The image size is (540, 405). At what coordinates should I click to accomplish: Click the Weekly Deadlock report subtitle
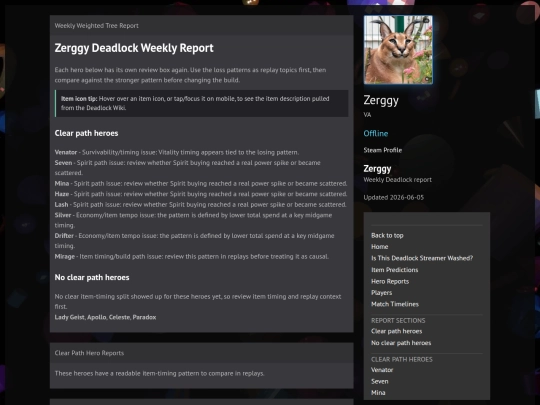[x=397, y=179]
